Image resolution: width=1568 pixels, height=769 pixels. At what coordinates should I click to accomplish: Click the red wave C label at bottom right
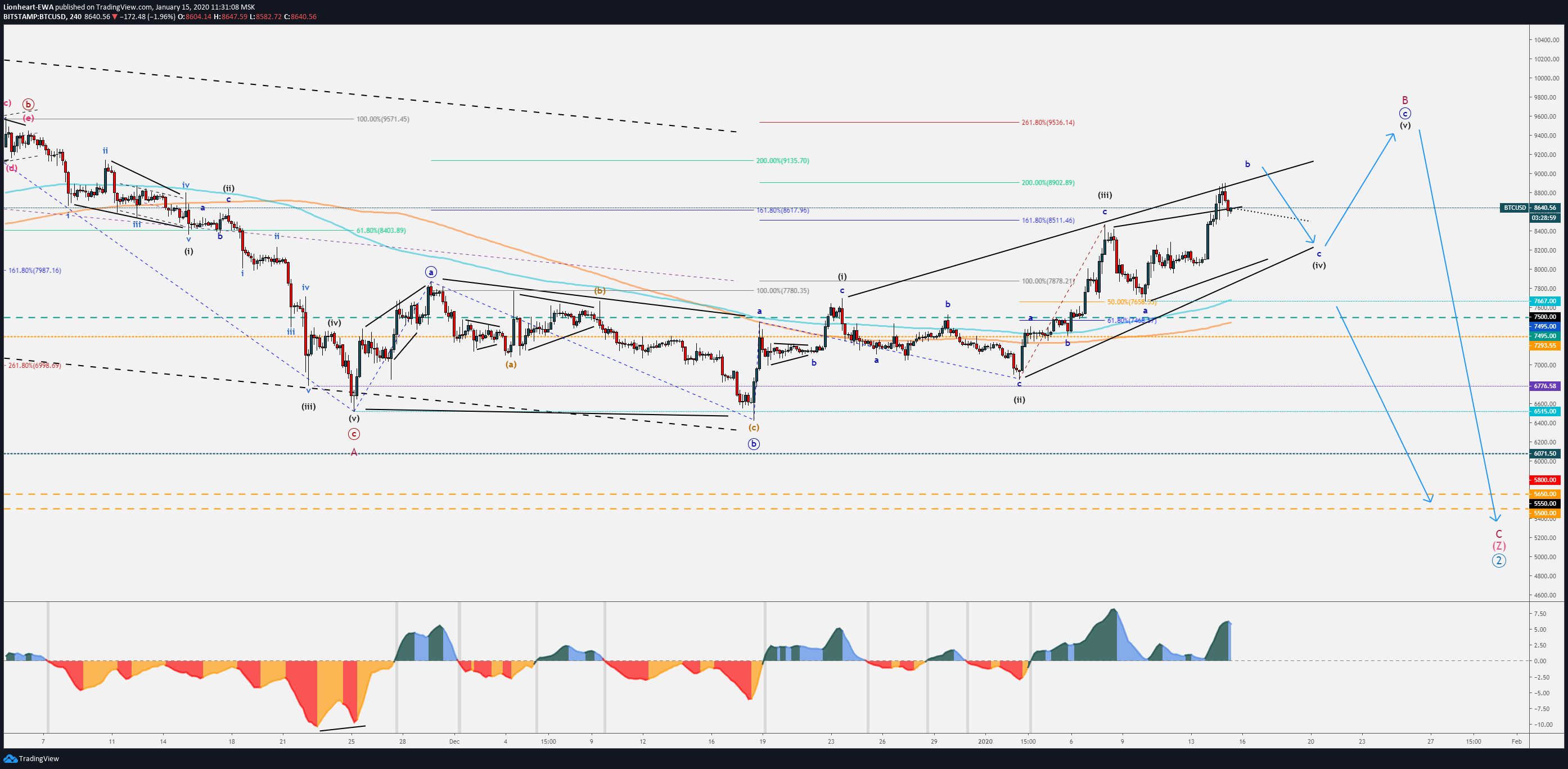point(1499,534)
